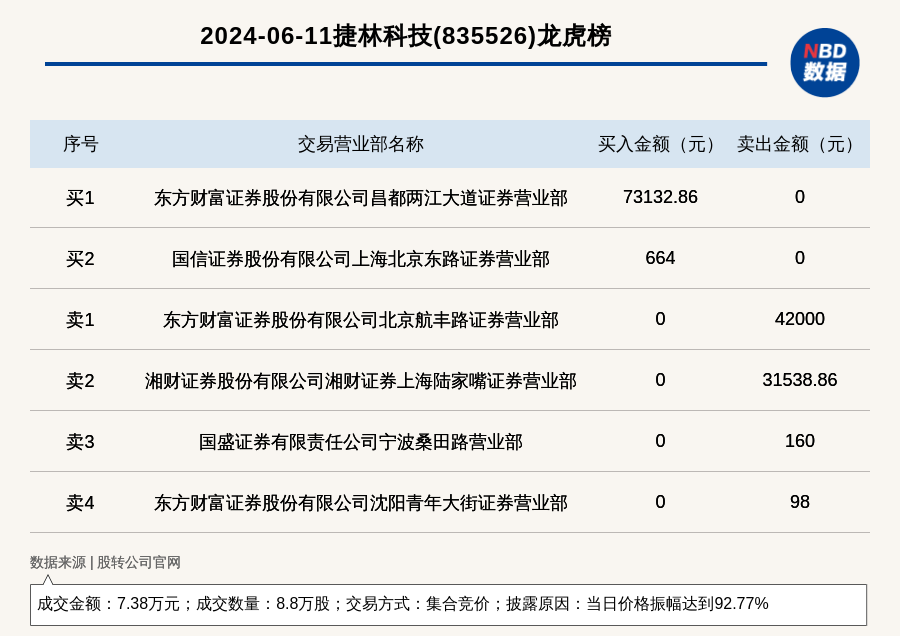Screen dimensions: 900x636
Task: Click 东方财富证券沈阳青年大街证券营业部 name
Action: pyautogui.click(x=360, y=503)
